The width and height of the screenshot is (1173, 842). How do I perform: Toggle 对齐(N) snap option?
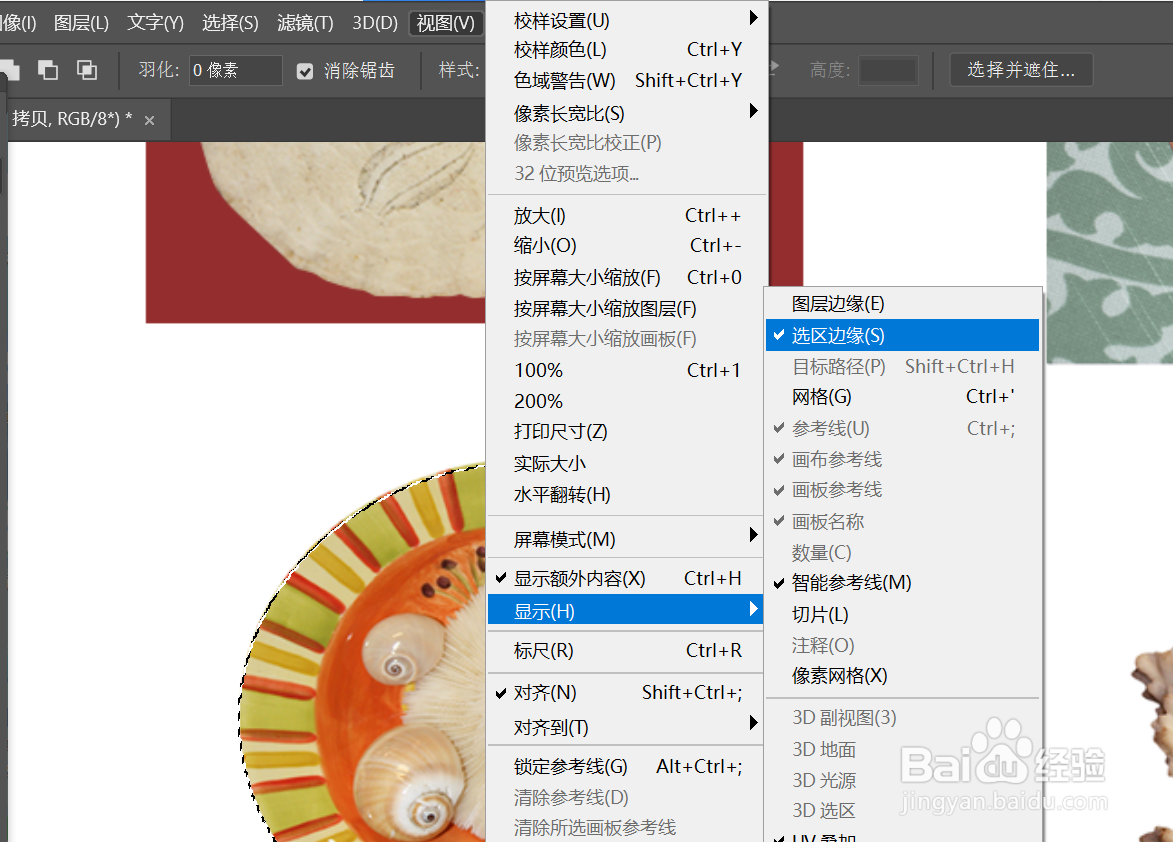[626, 692]
